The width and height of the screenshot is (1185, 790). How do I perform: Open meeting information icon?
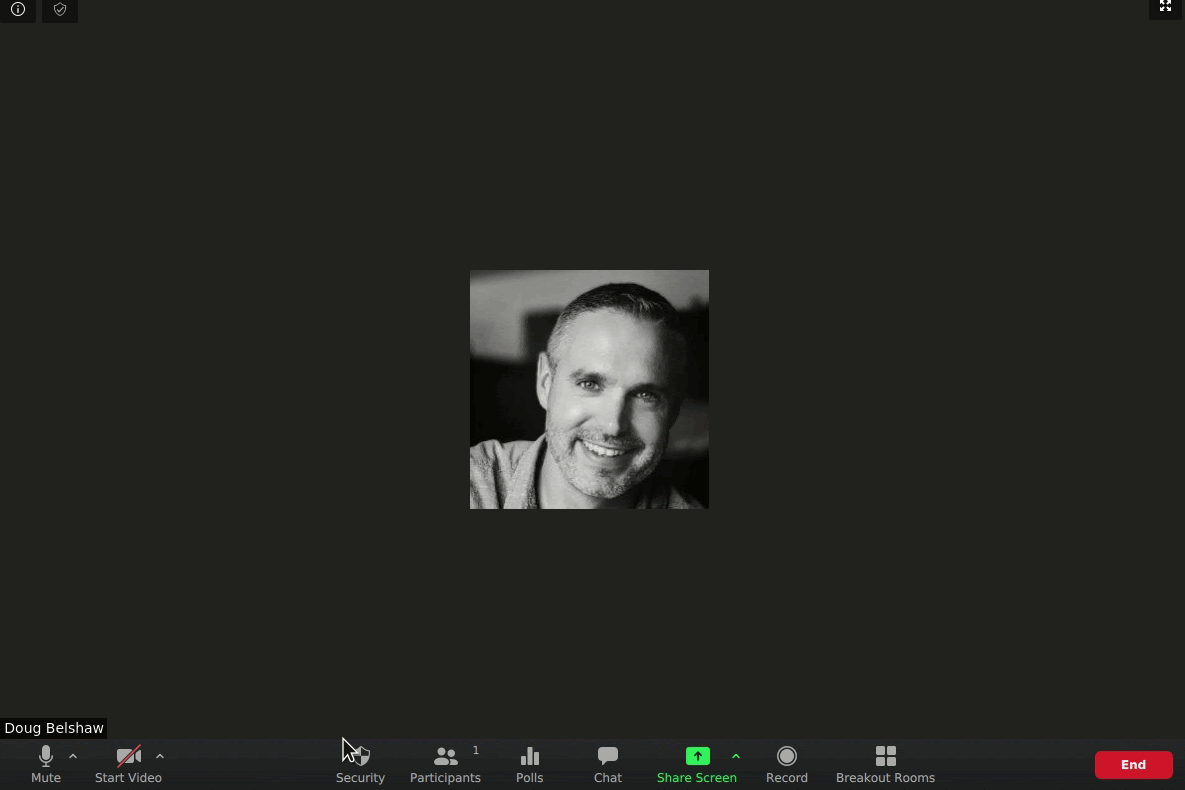pyautogui.click(x=18, y=10)
